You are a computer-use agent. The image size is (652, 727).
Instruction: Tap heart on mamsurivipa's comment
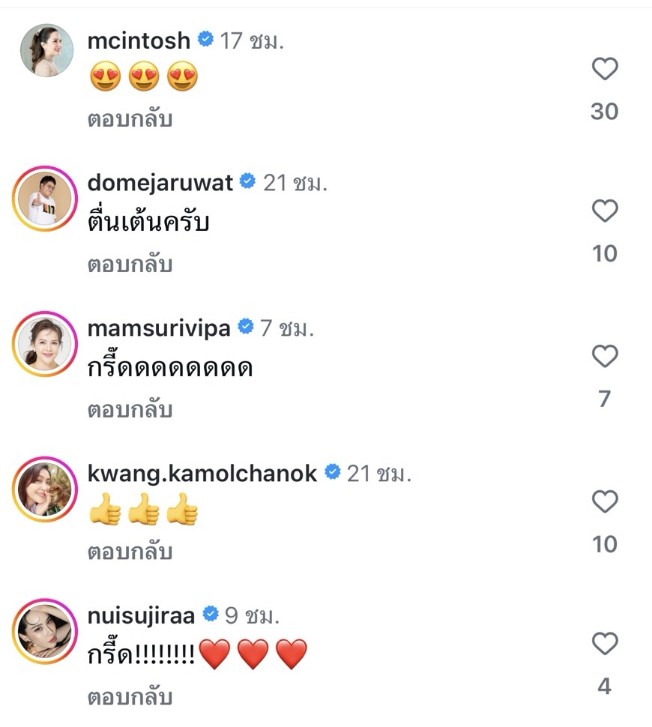[605, 356]
